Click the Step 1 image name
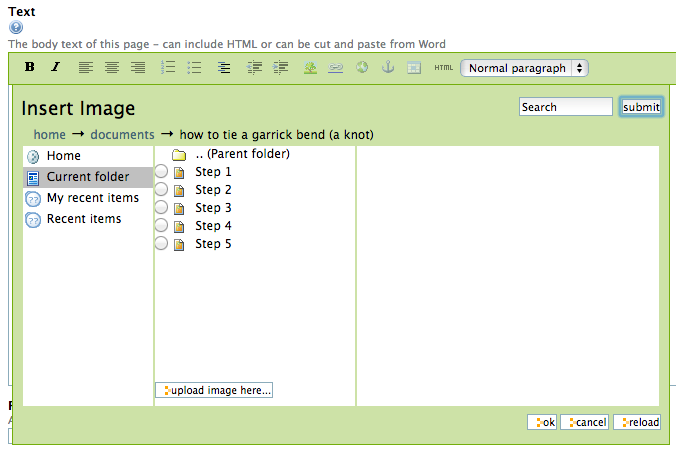 pyautogui.click(x=213, y=172)
